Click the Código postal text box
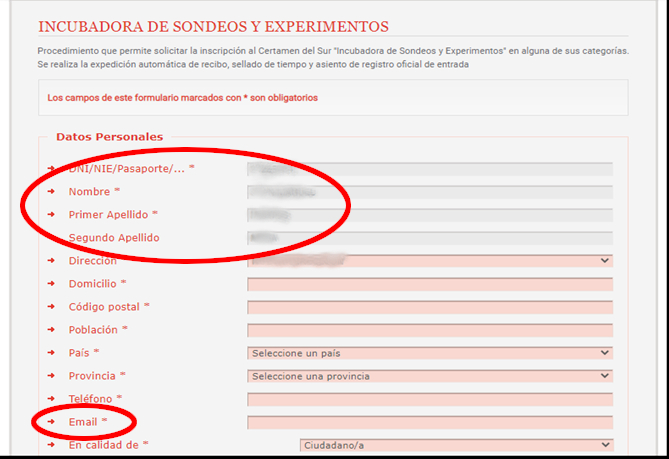This screenshot has height=459, width=669. 429,307
